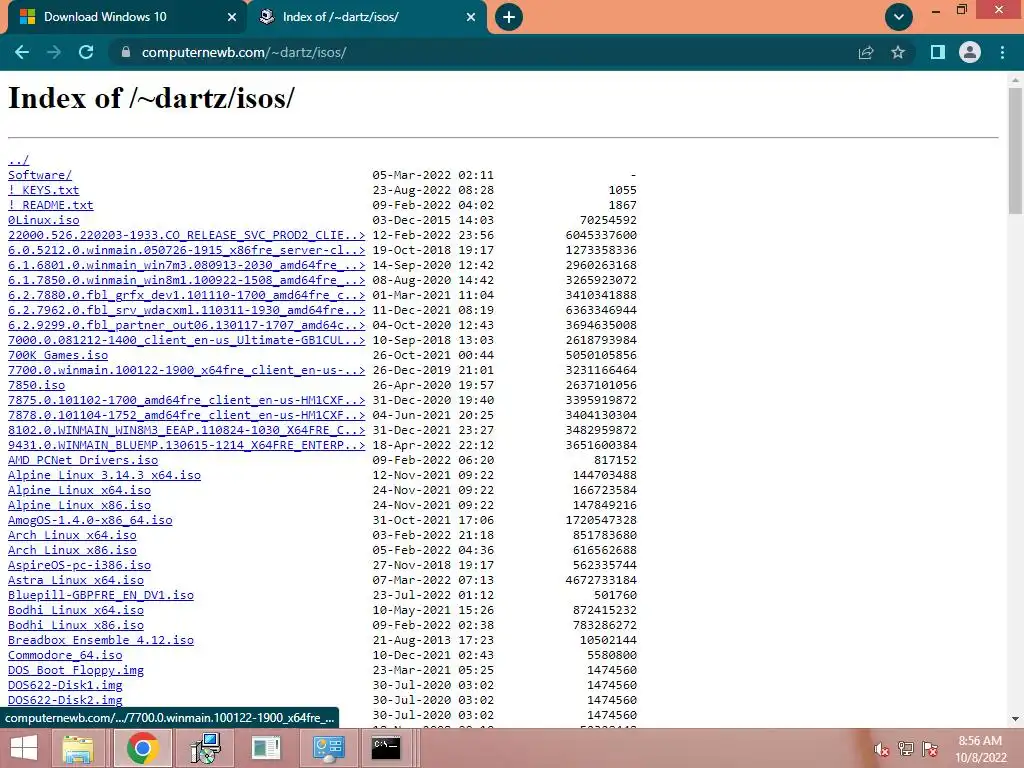Download 0Linux.iso
1024x768 pixels.
[x=44, y=220]
